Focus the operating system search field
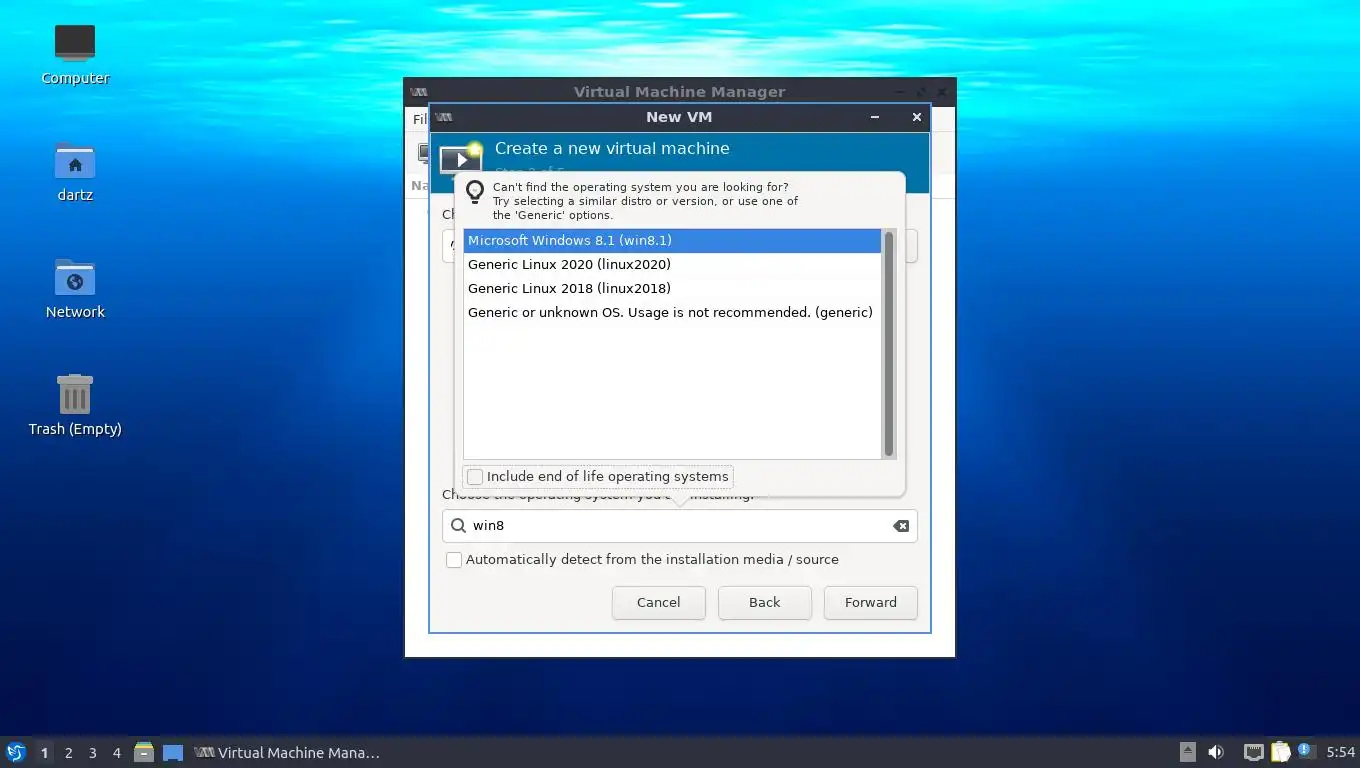Screen dimensions: 1360x768 point(680,526)
